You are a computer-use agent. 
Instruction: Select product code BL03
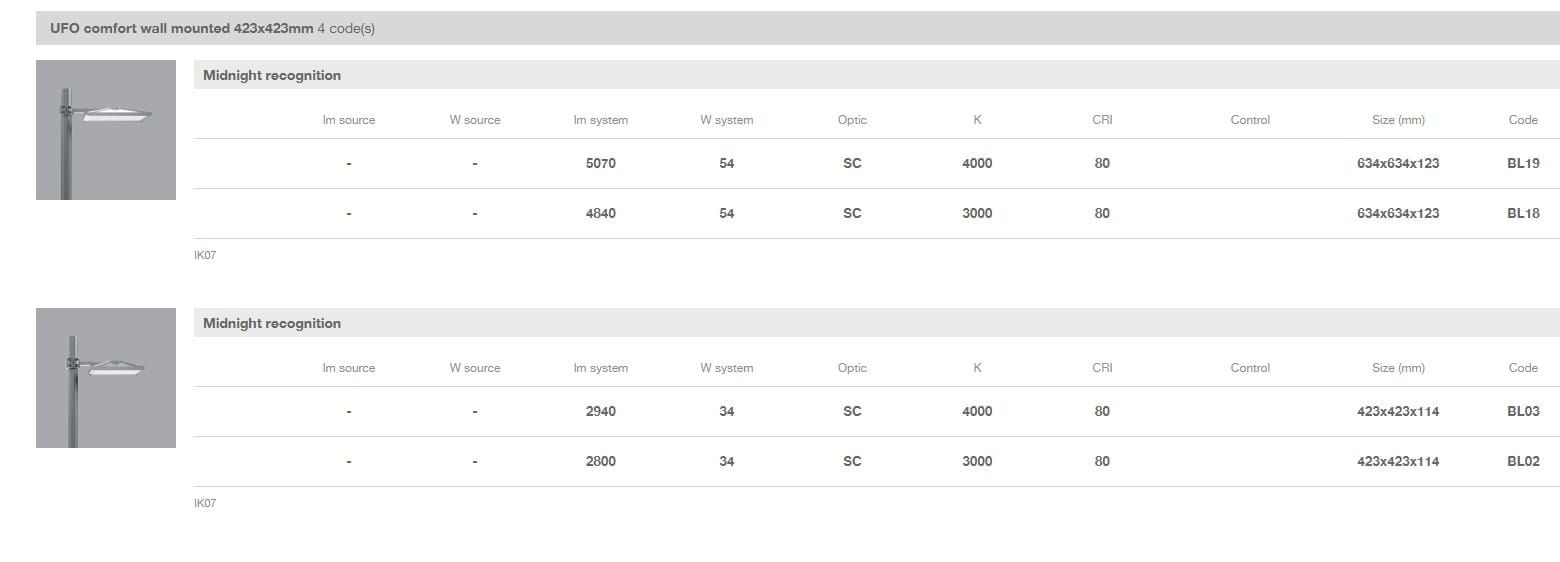(x=1522, y=411)
